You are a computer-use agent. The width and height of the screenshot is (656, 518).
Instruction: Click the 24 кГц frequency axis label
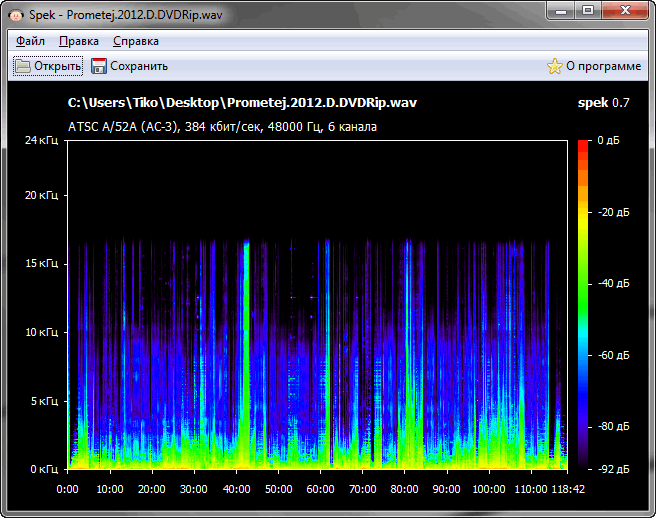click(x=42, y=140)
